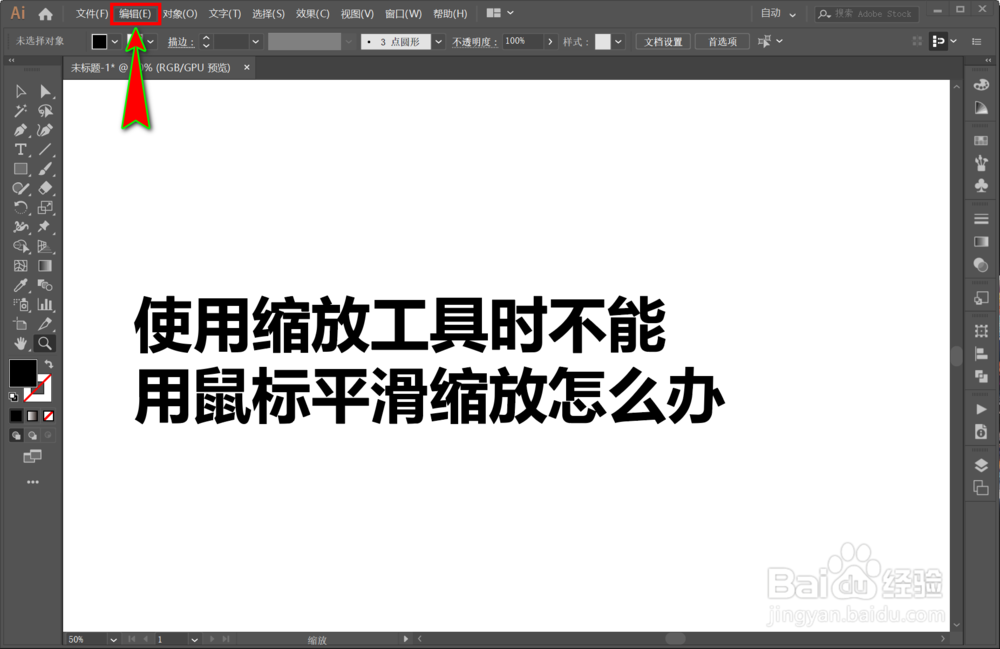Choose the Magic Wand tool
This screenshot has width=1000, height=649.
point(20,111)
